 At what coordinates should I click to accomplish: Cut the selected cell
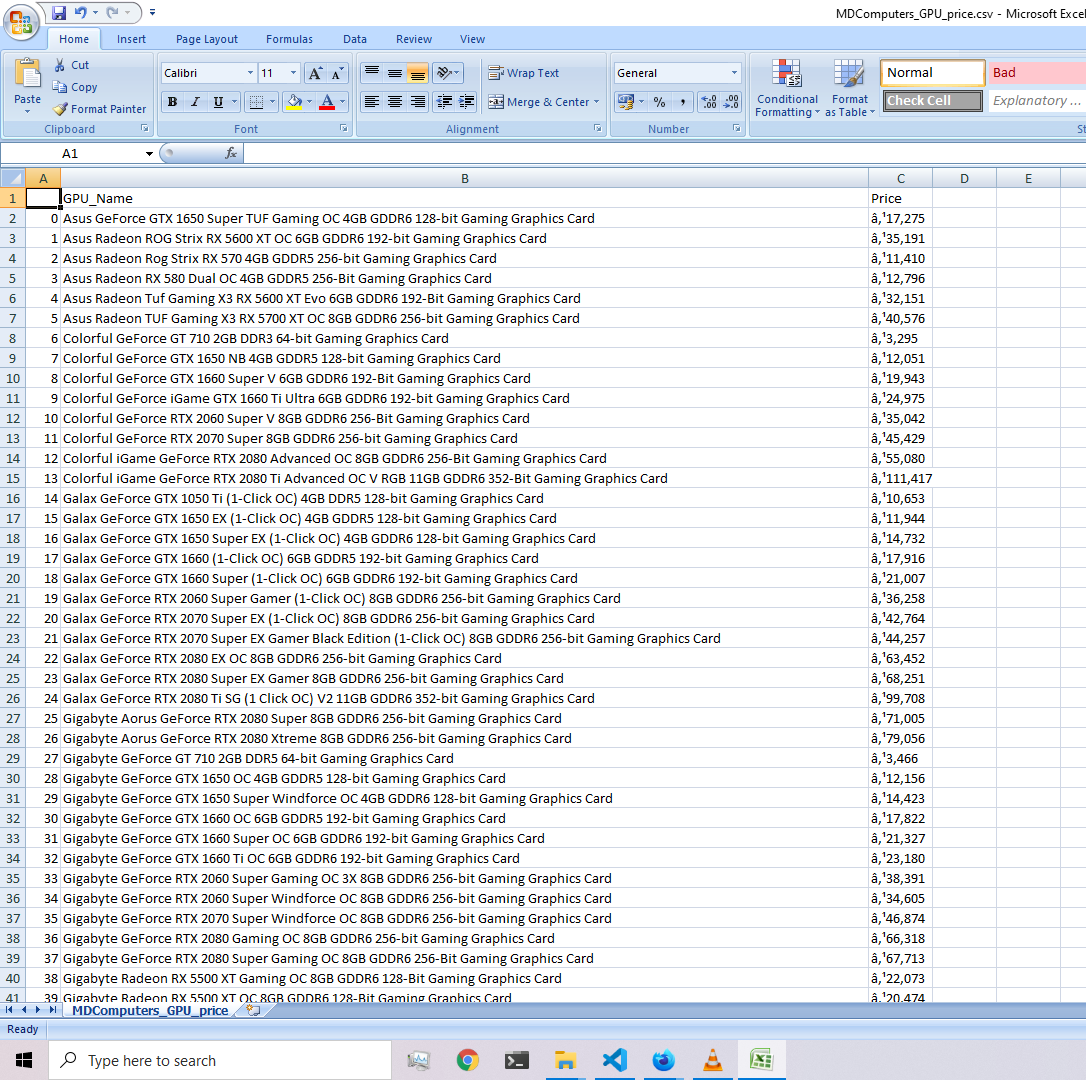pos(71,65)
